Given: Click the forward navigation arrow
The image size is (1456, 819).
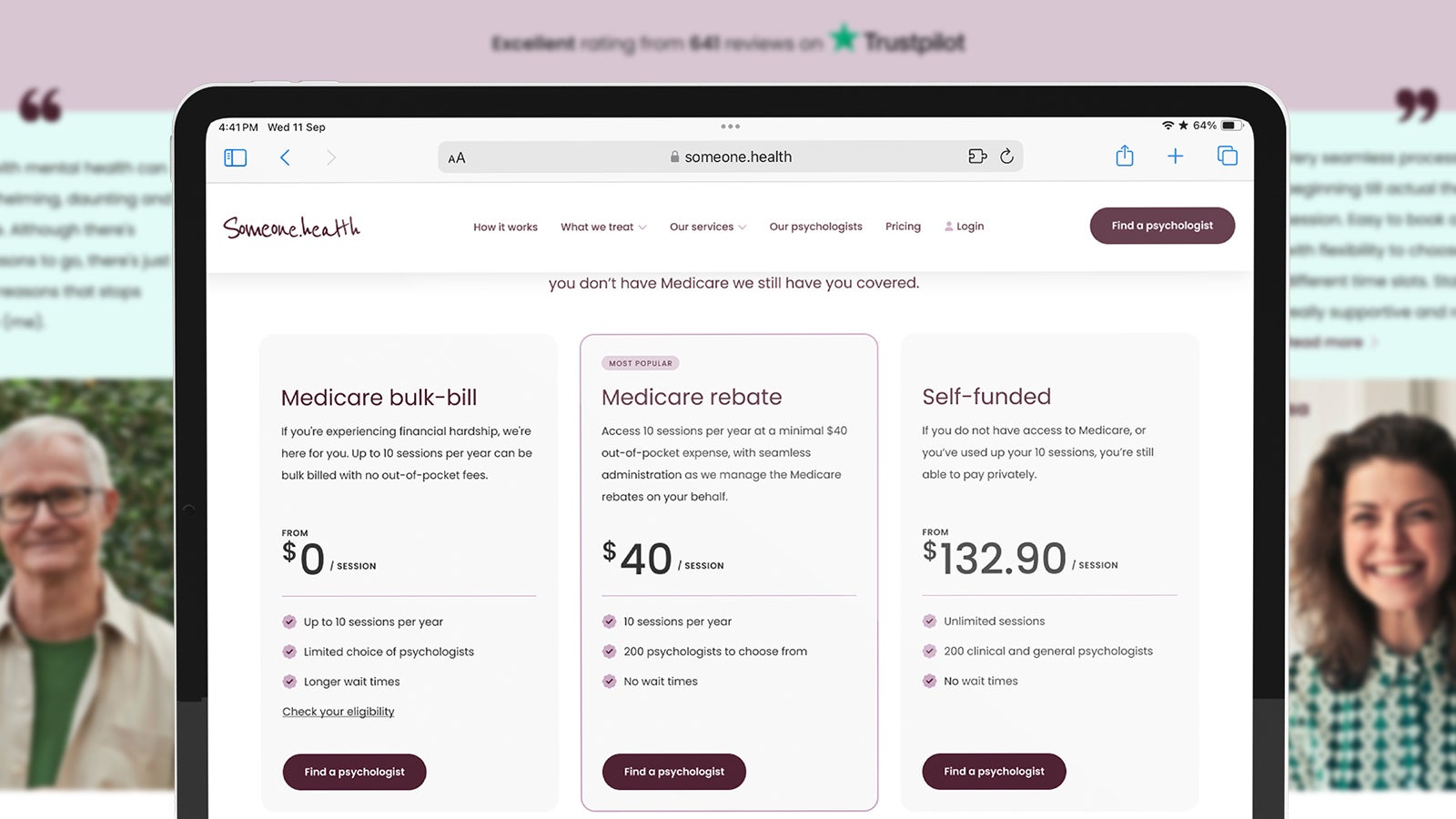Looking at the screenshot, I should coord(331,157).
